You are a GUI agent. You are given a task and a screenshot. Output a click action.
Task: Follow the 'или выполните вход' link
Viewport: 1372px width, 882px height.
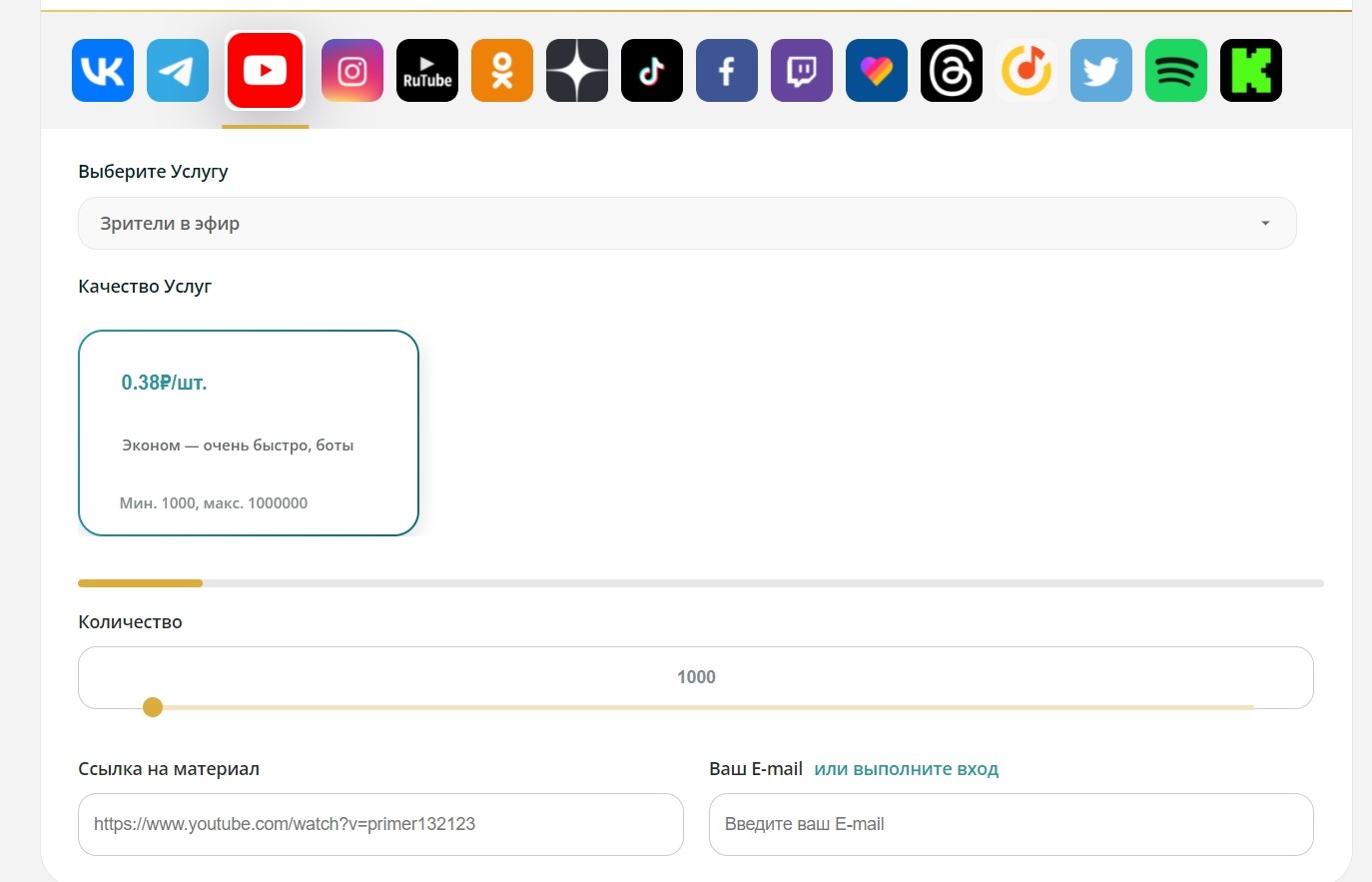907,769
